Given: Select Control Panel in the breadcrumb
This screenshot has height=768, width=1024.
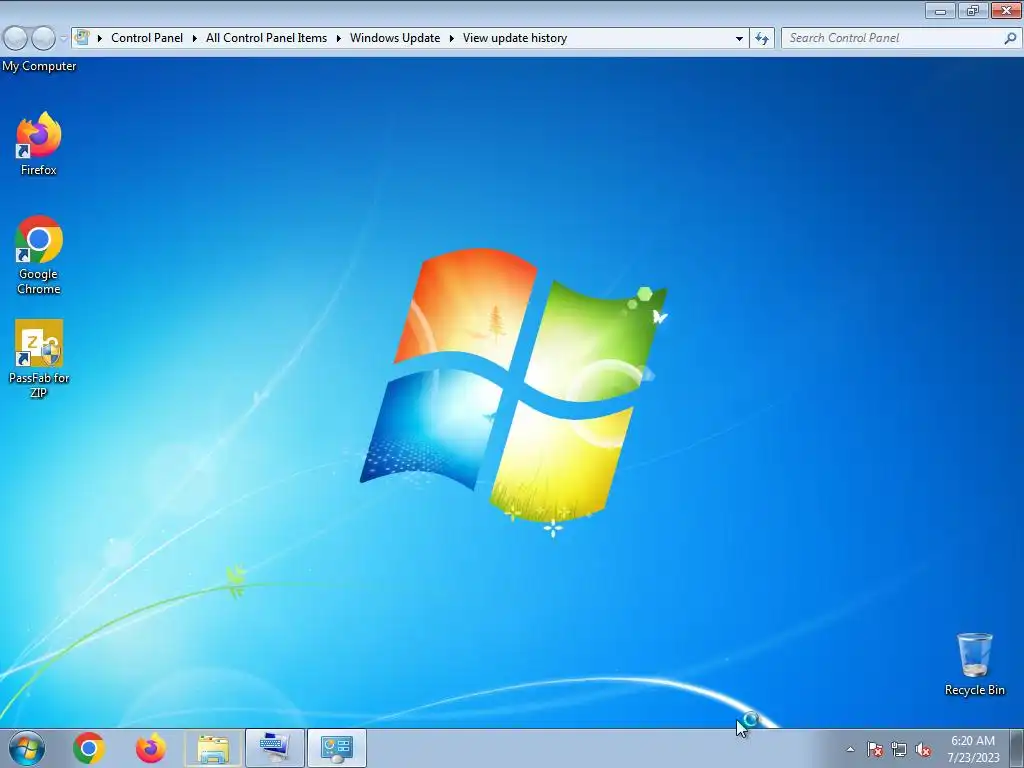Looking at the screenshot, I should [147, 38].
